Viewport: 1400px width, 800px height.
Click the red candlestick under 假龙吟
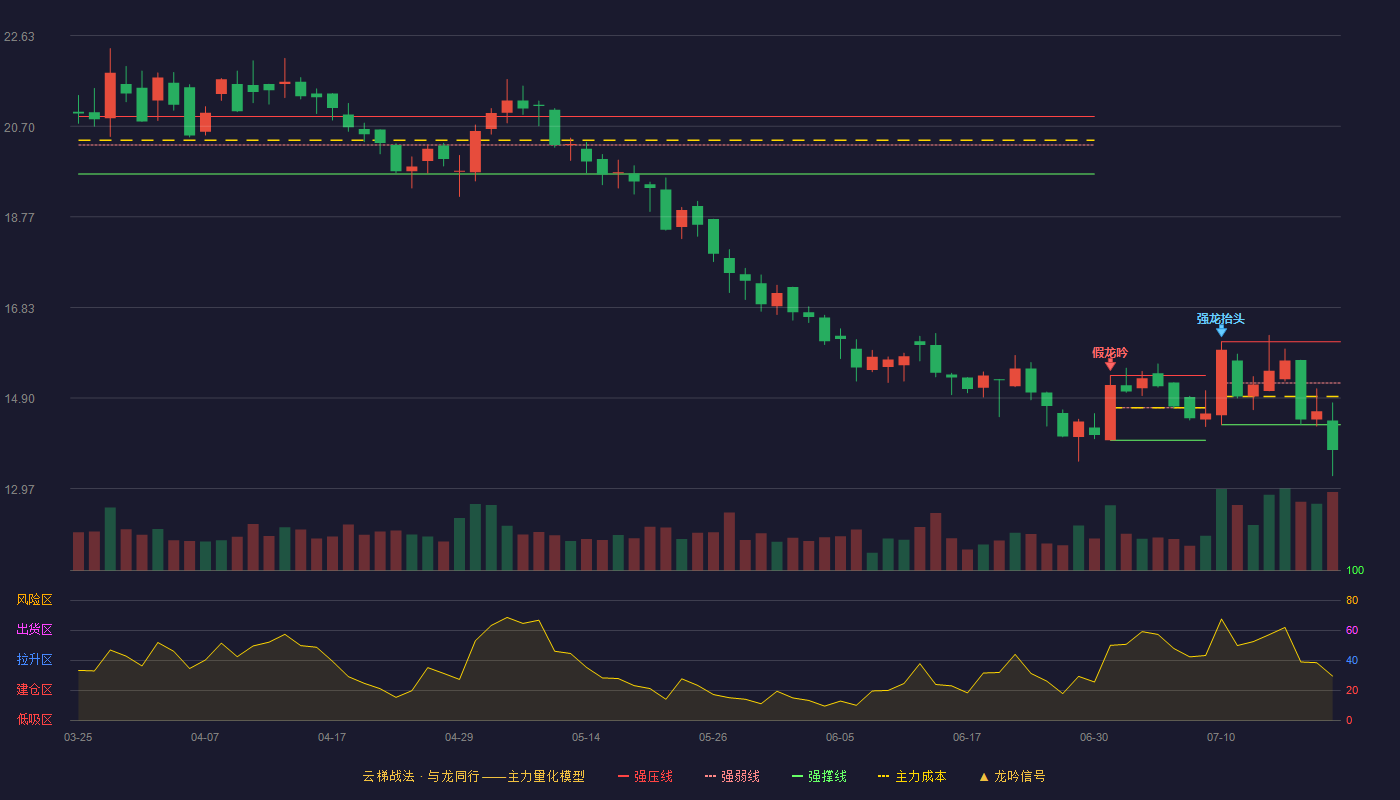[1110, 412]
